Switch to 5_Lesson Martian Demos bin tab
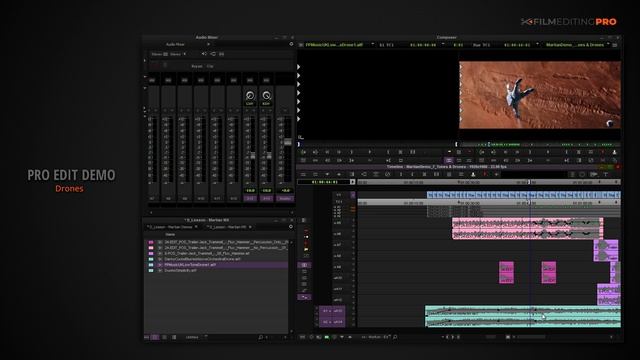This screenshot has height=360, width=640. point(170,227)
